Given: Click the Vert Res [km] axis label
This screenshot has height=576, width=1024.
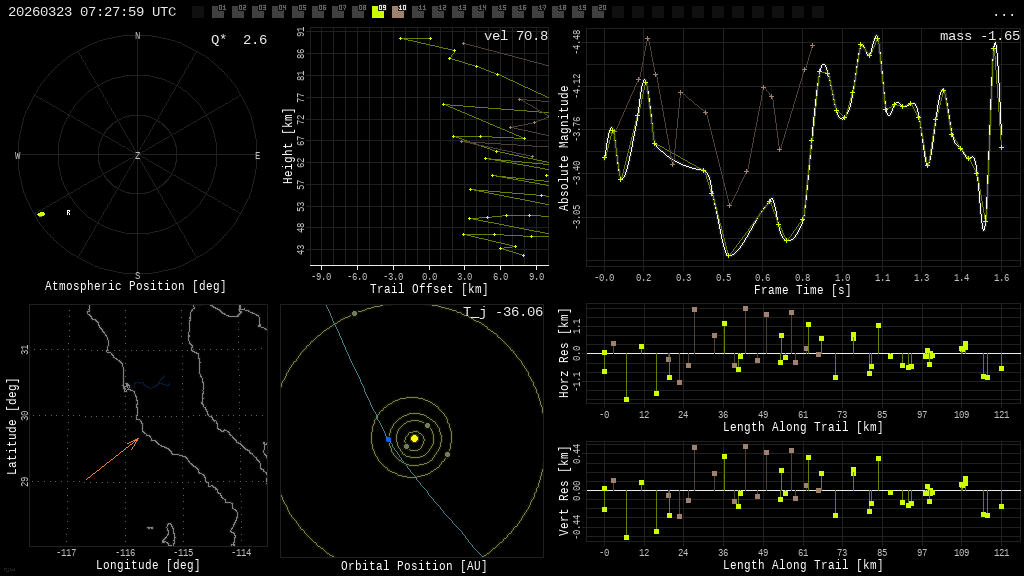Looking at the screenshot, I should point(564,491).
